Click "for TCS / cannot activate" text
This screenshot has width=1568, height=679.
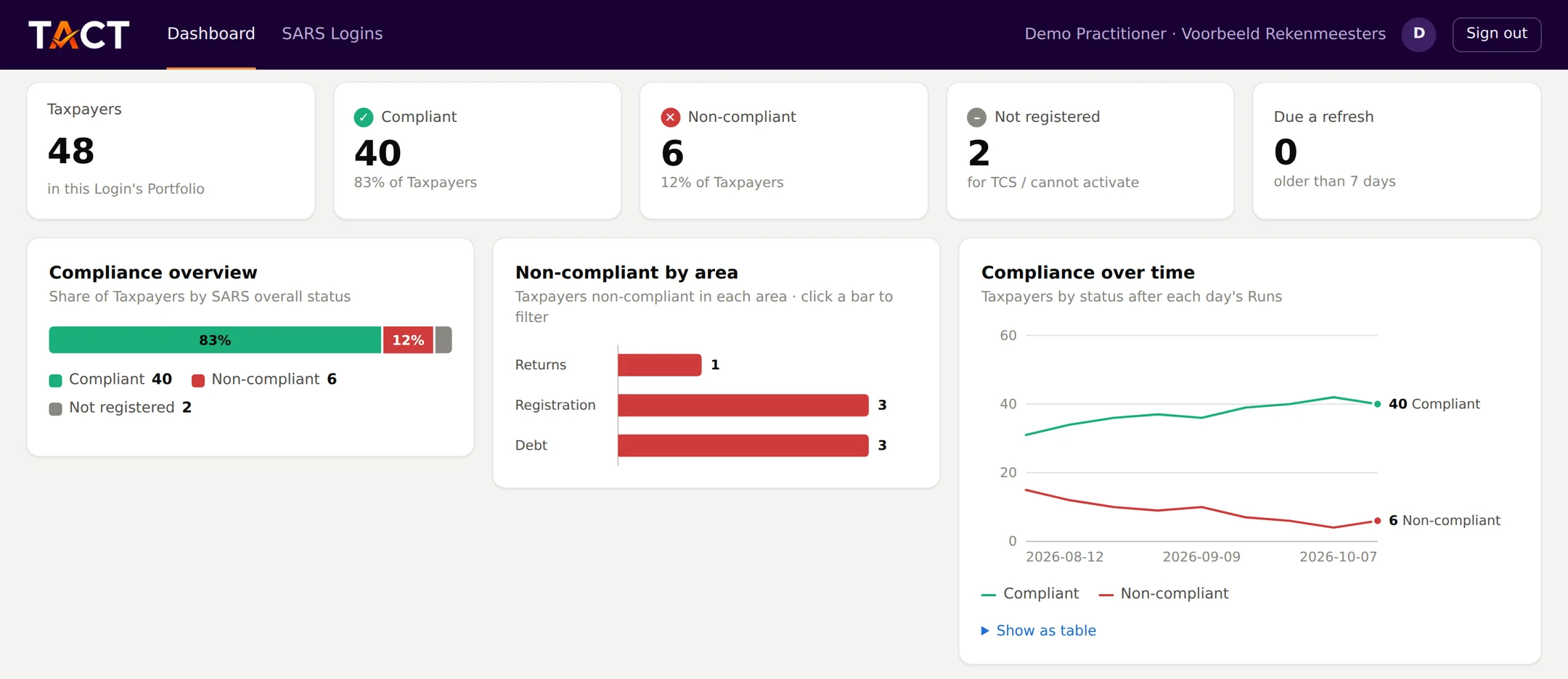(x=1053, y=183)
